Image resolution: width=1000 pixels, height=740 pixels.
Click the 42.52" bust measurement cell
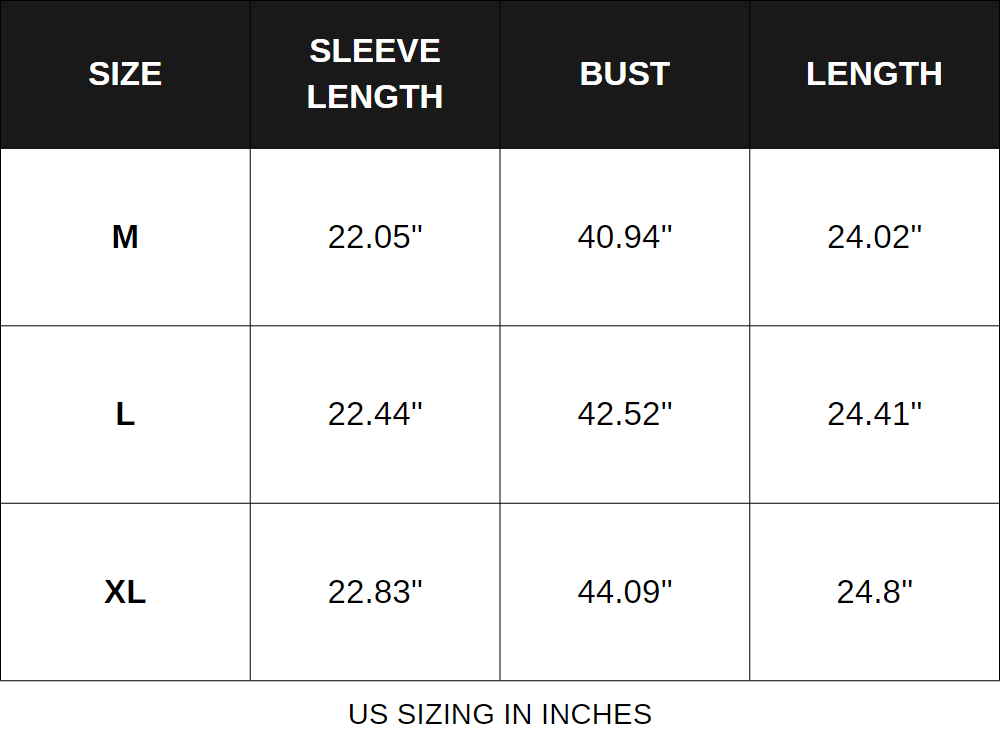[625, 414]
